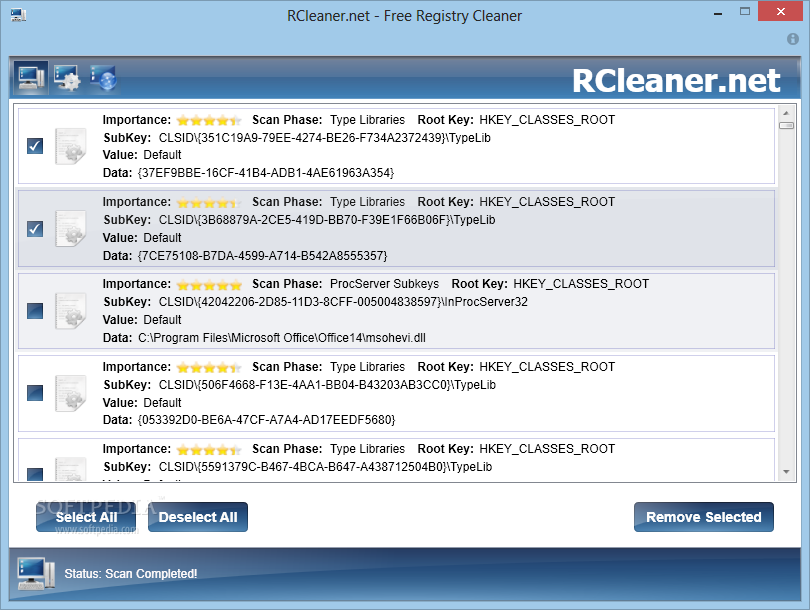810x610 pixels.
Task: Click subkey CLSID\{5591379C-B467-4BCA-B647-A438712504B0}\TypeLib
Action: tap(325, 467)
